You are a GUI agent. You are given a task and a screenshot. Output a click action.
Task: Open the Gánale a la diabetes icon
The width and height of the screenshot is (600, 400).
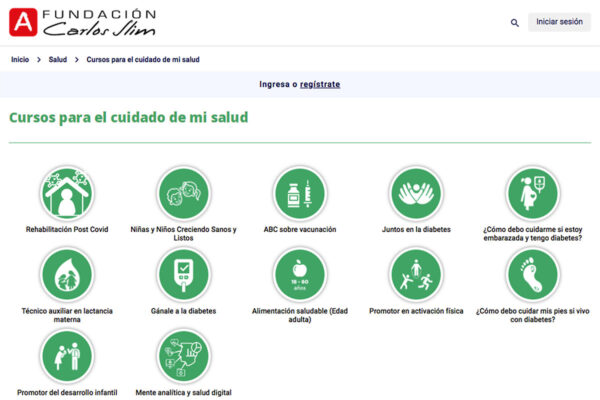183,273
